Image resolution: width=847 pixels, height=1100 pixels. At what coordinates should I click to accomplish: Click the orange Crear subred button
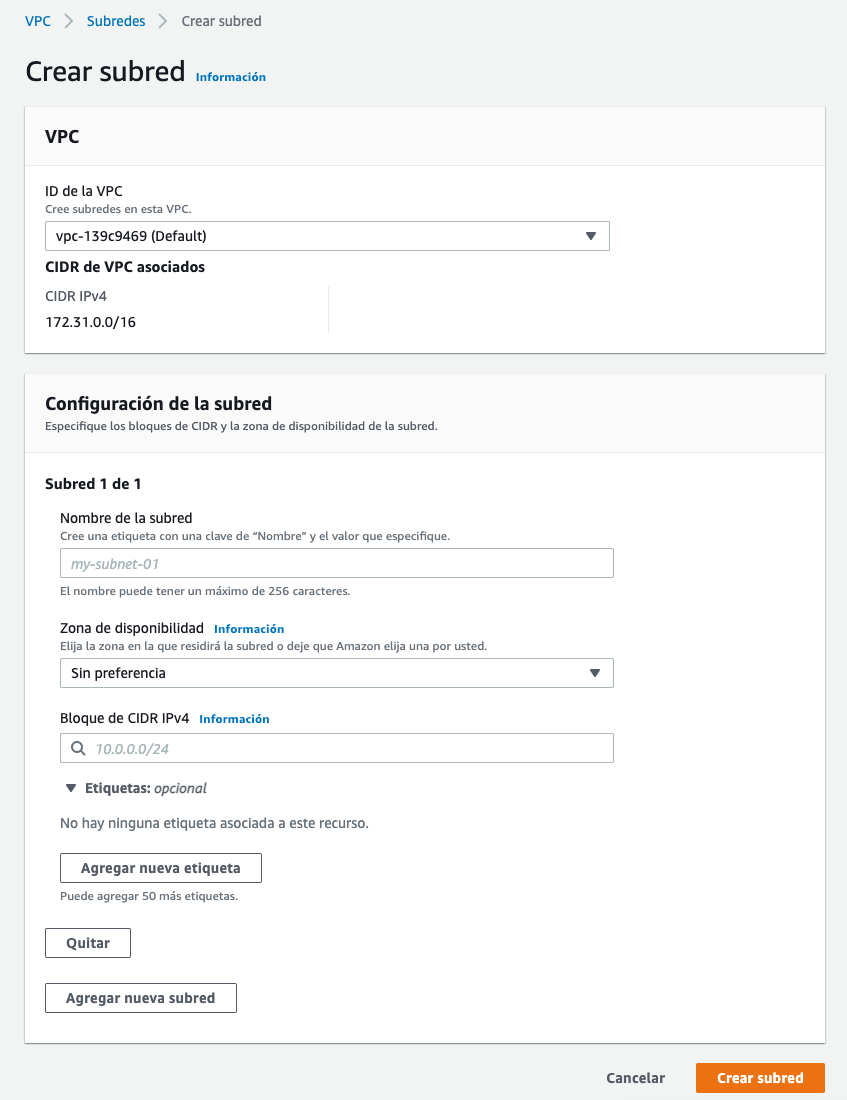[x=760, y=1078]
